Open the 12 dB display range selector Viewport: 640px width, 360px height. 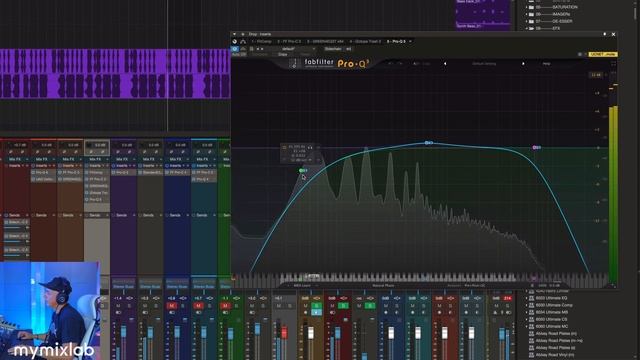click(x=596, y=75)
